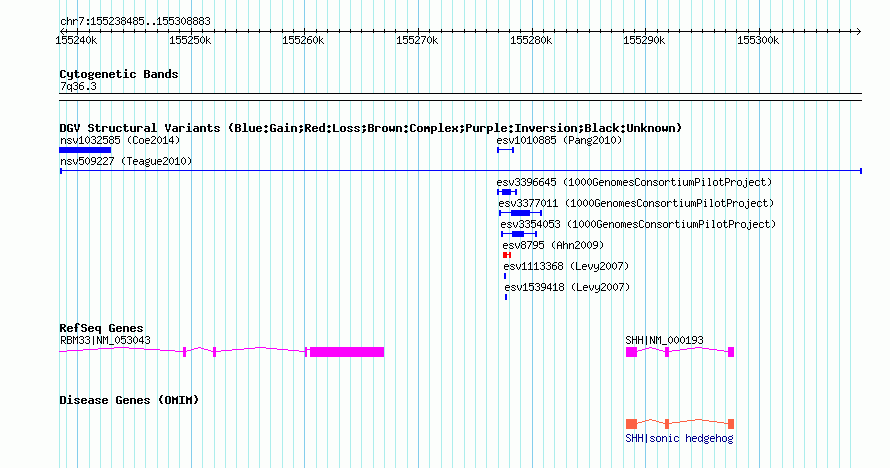Viewport: 890px width, 468px height.
Task: Select the esv1010885 blue variant glyph
Action: pyautogui.click(x=505, y=150)
